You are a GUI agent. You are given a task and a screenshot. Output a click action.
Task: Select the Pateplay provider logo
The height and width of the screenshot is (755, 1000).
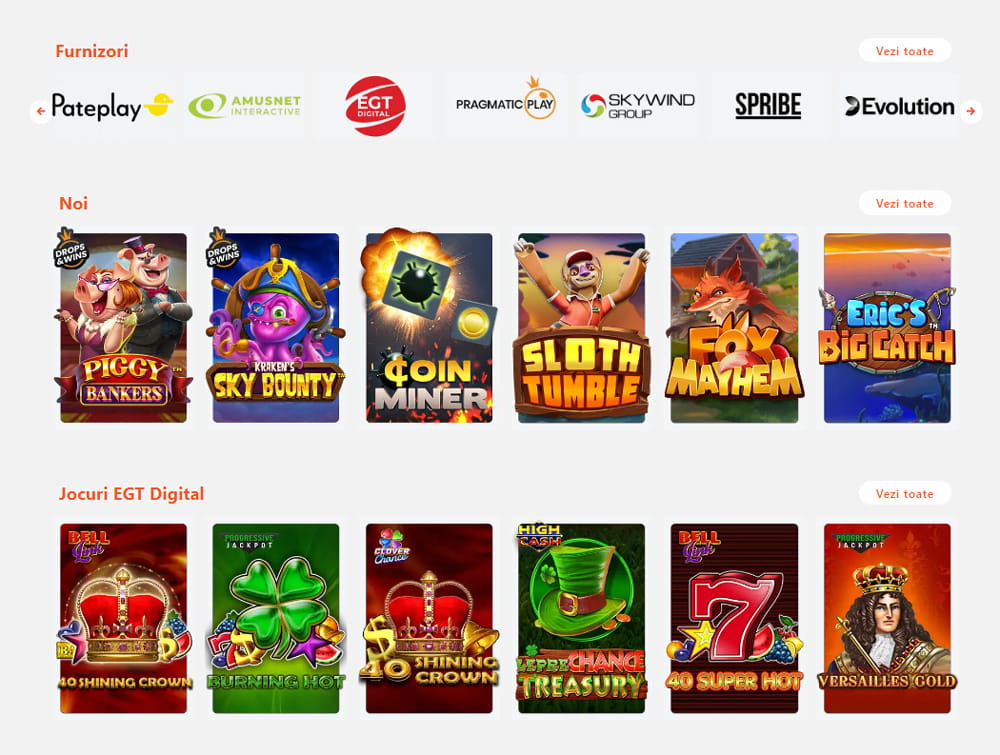coord(112,106)
